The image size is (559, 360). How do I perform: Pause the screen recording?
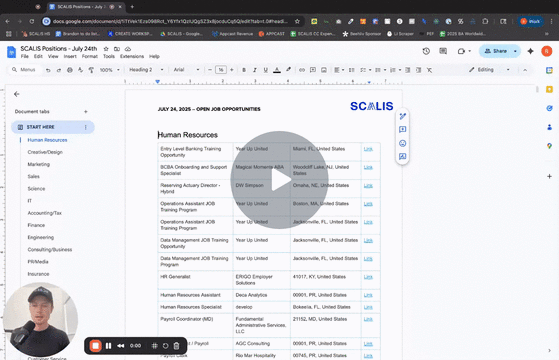[x=108, y=346]
